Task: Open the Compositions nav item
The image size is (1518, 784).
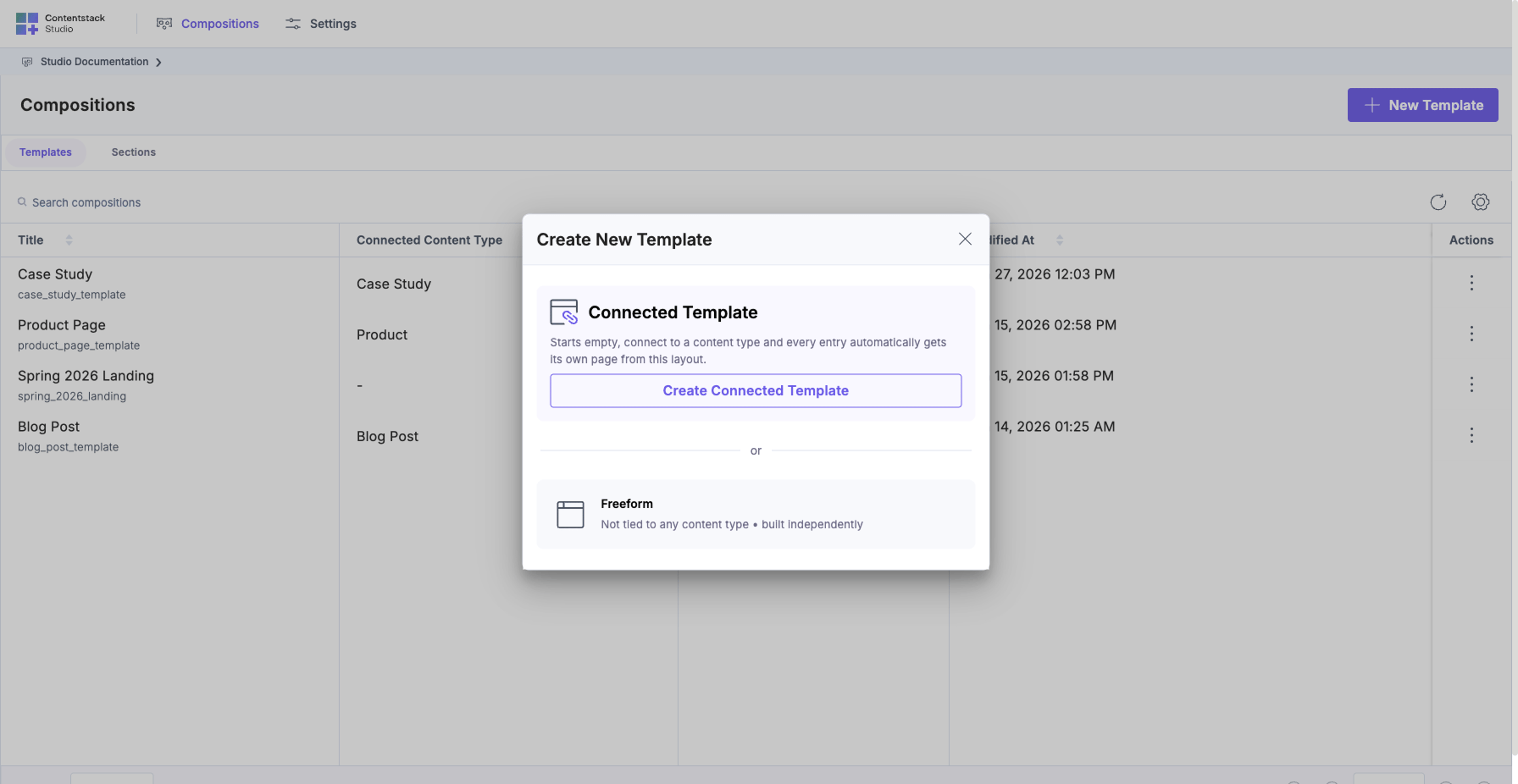Action: pyautogui.click(x=208, y=24)
